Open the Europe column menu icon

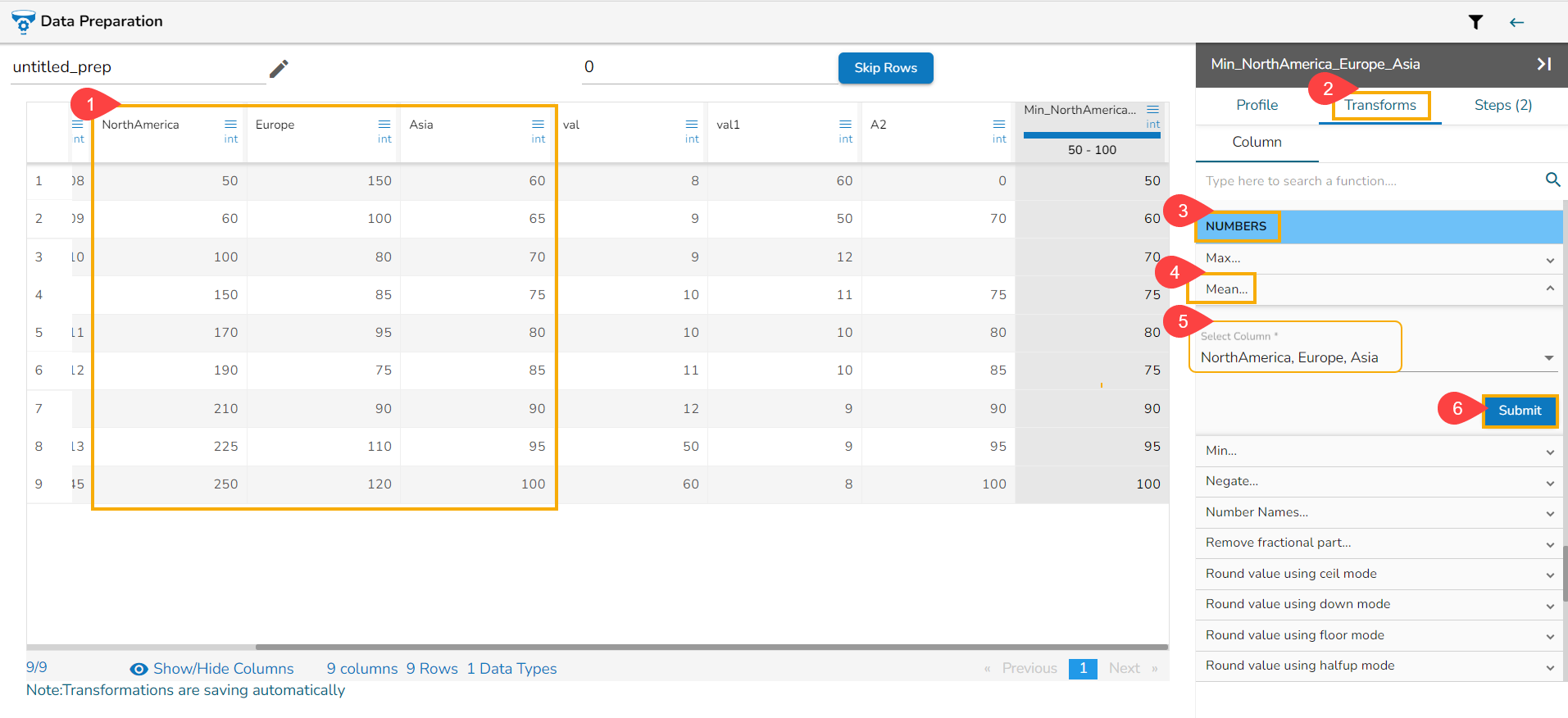click(x=384, y=125)
